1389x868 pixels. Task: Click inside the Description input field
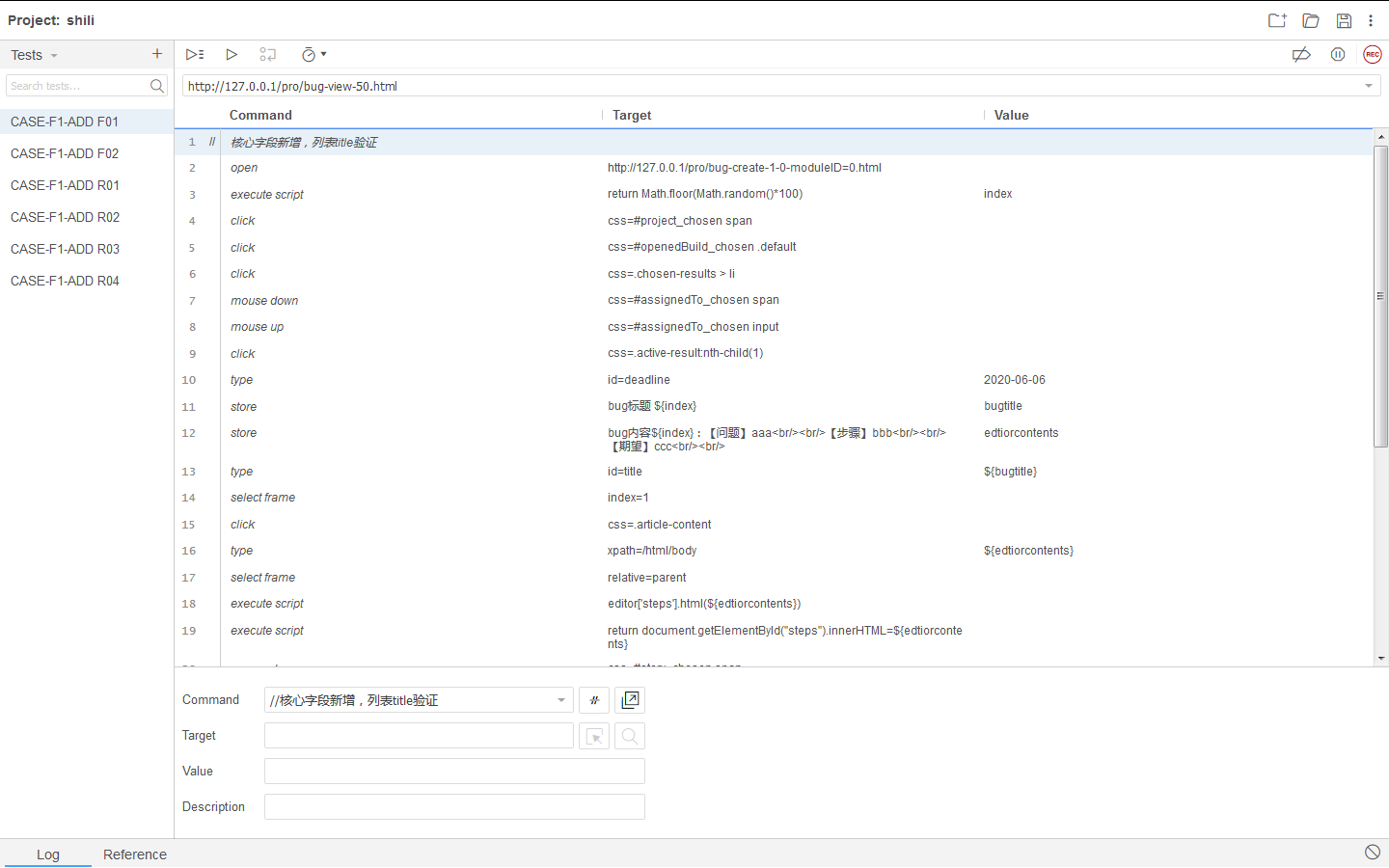[453, 806]
